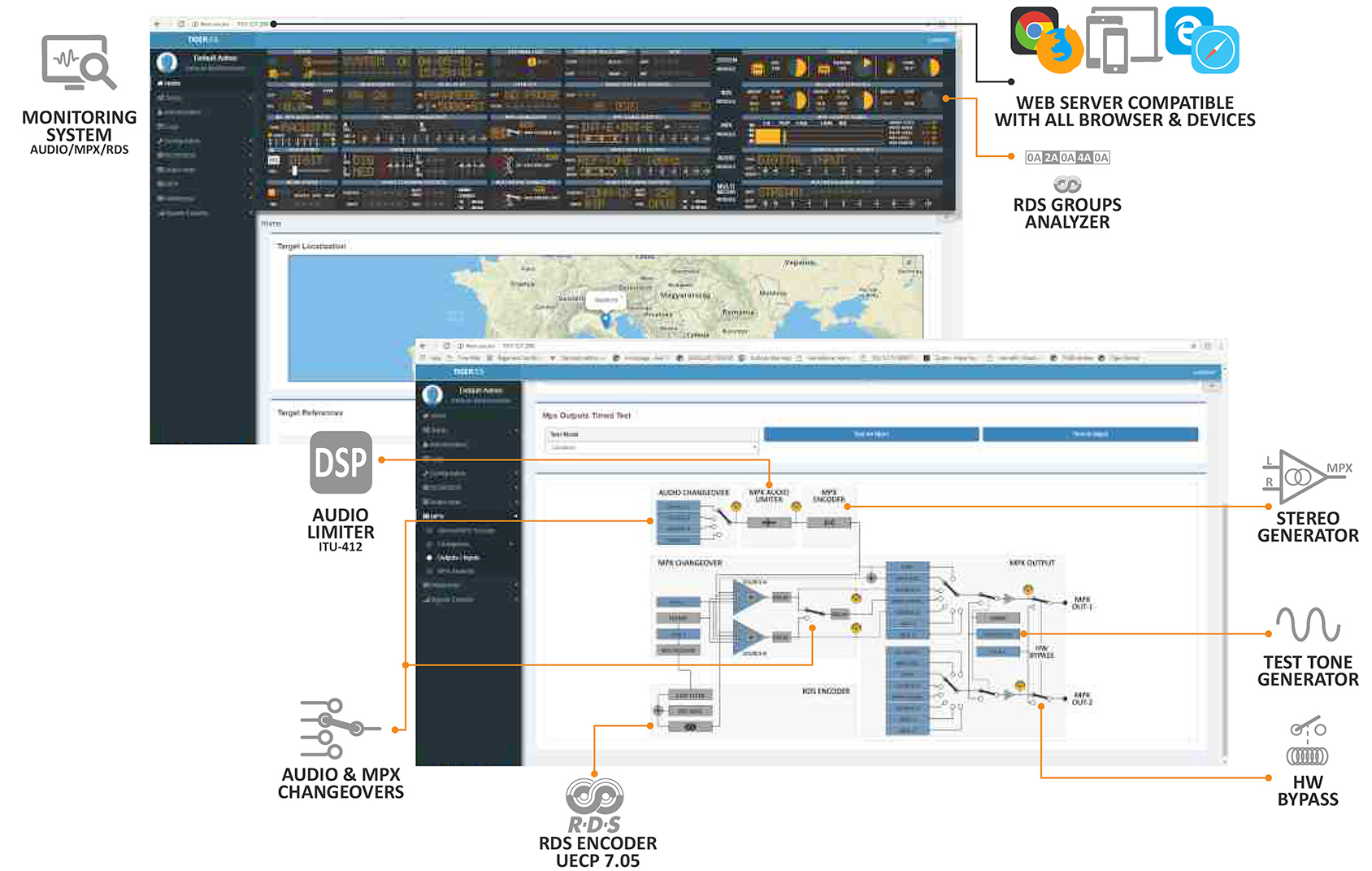Viewport: 1372px width, 871px height.
Task: Expand the Changeover submenu item chevron
Action: coord(511,544)
